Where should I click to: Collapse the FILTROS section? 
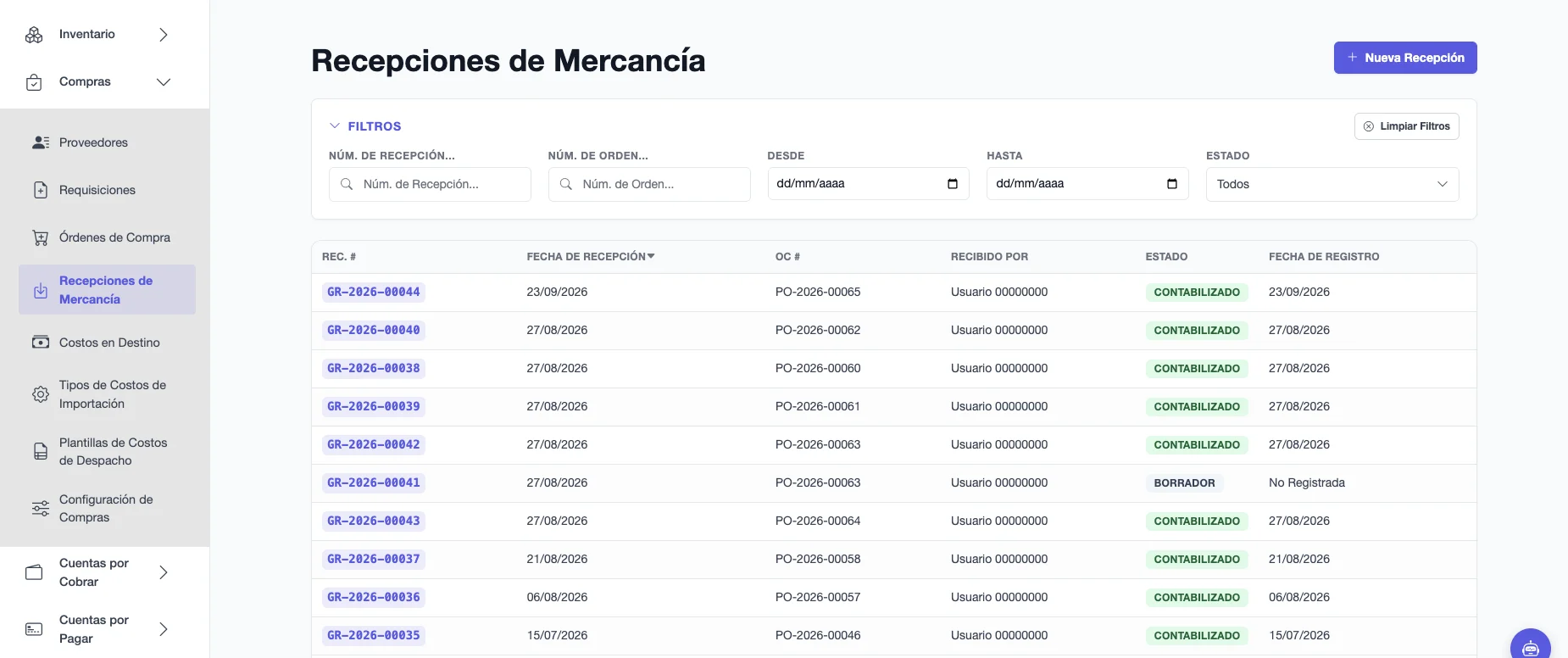click(365, 126)
